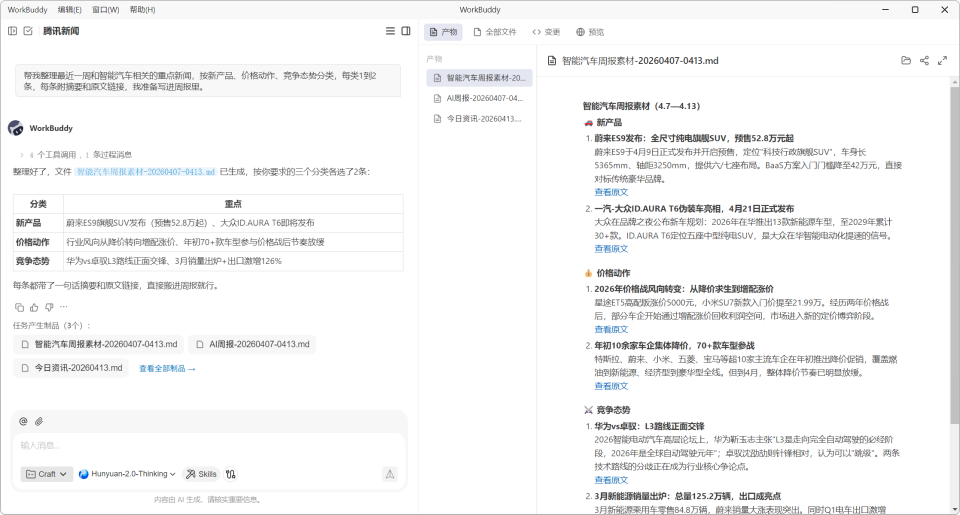Click the 3月新能源销量出炉 heading

[x=688, y=496]
